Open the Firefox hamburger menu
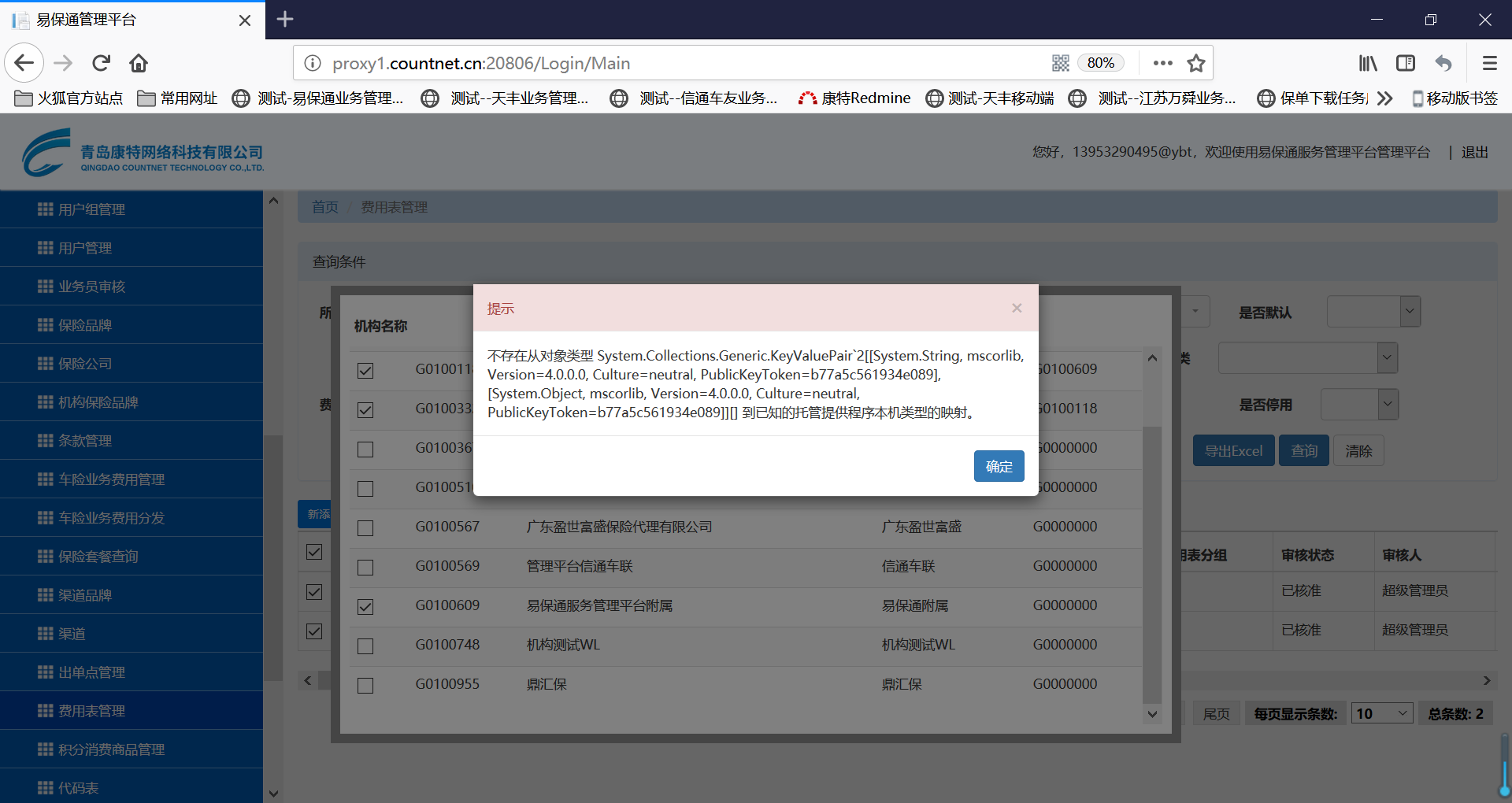Image resolution: width=1512 pixels, height=803 pixels. [x=1489, y=63]
